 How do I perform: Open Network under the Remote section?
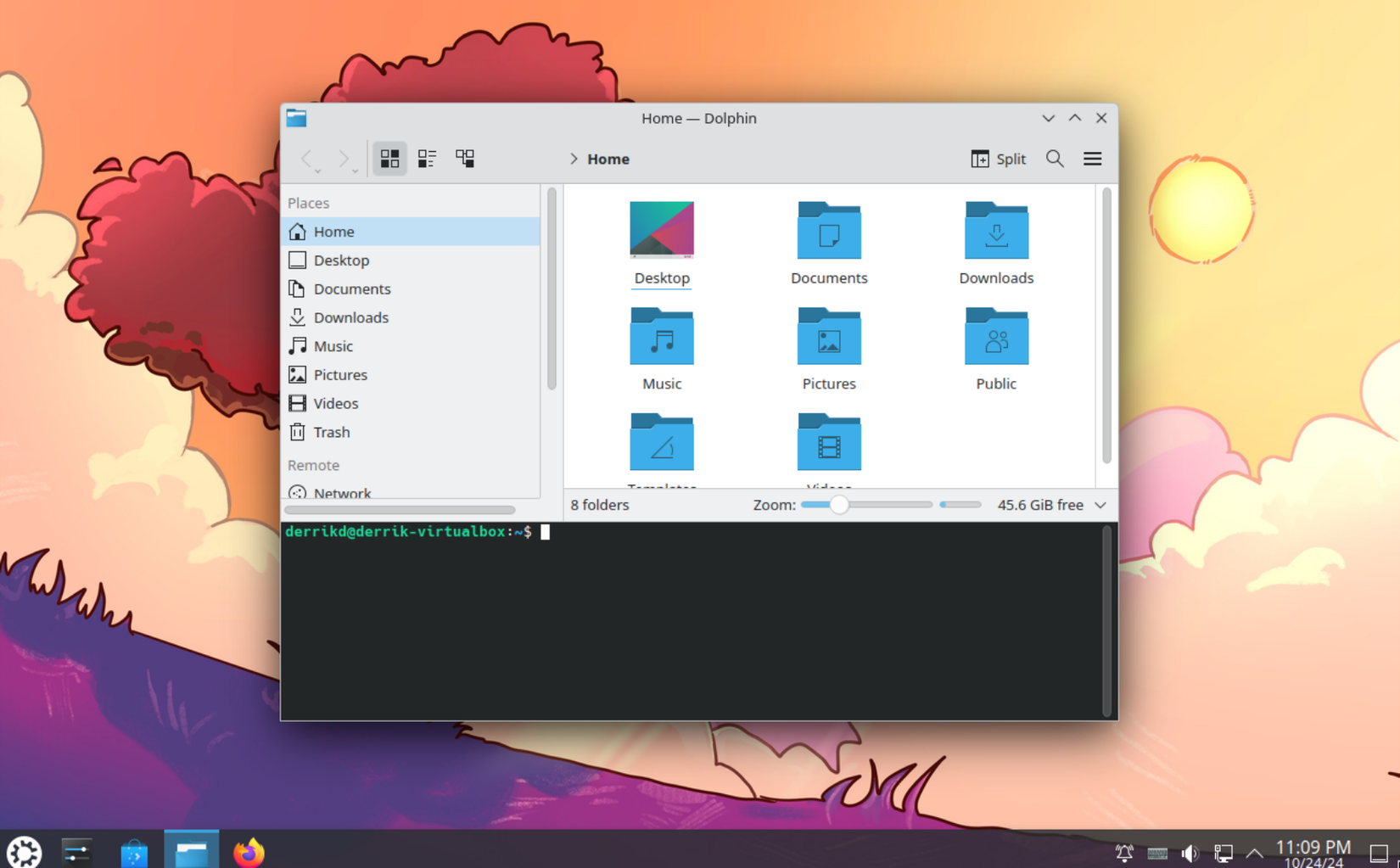pos(342,492)
